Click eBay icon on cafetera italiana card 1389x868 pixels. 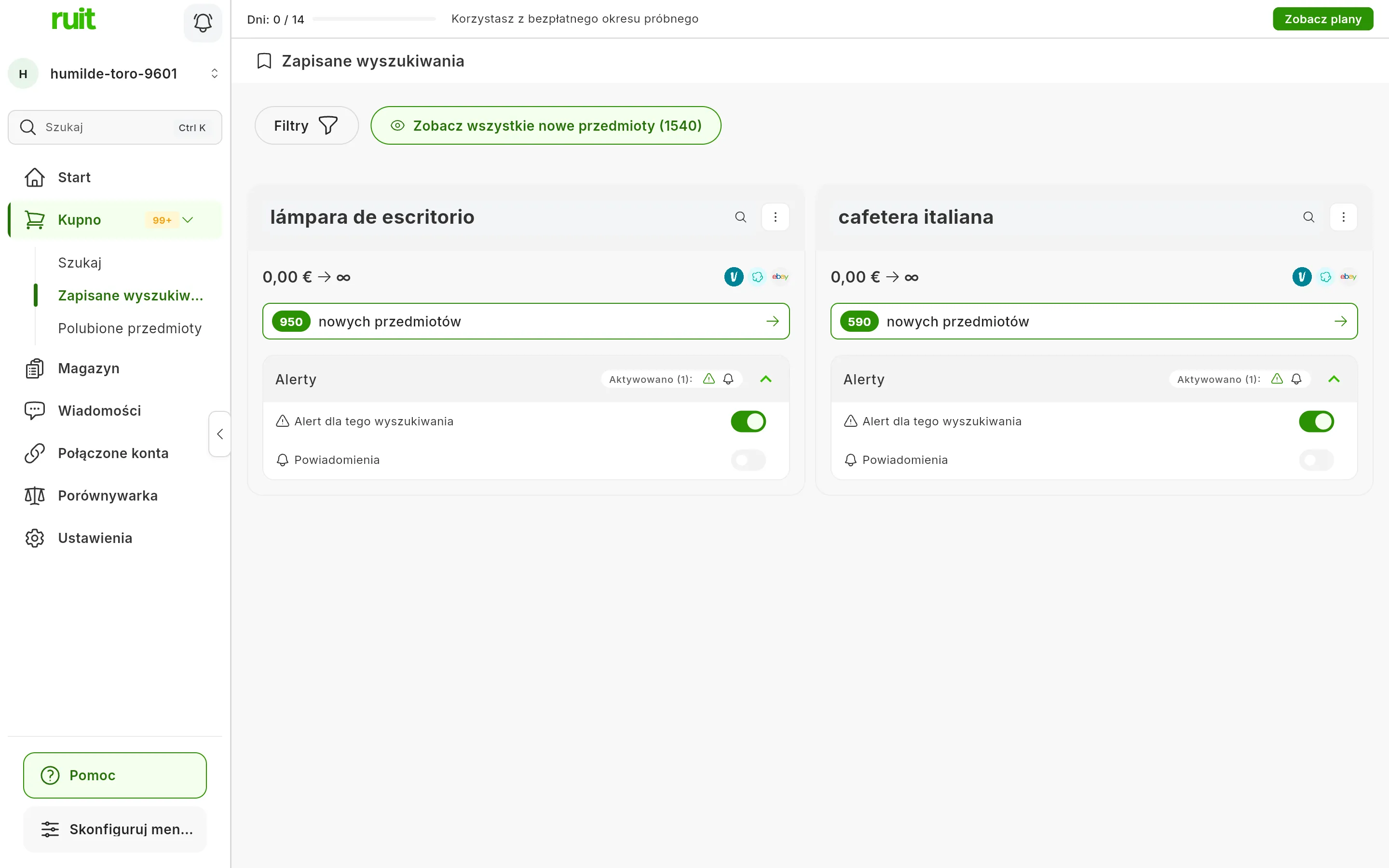(1348, 277)
